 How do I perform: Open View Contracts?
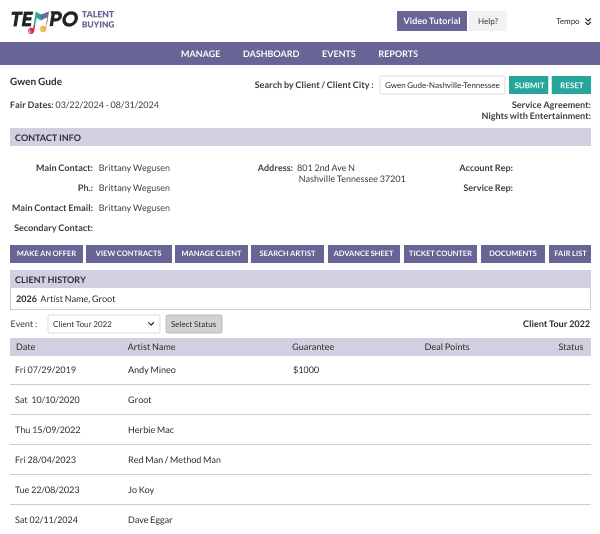pos(128,253)
